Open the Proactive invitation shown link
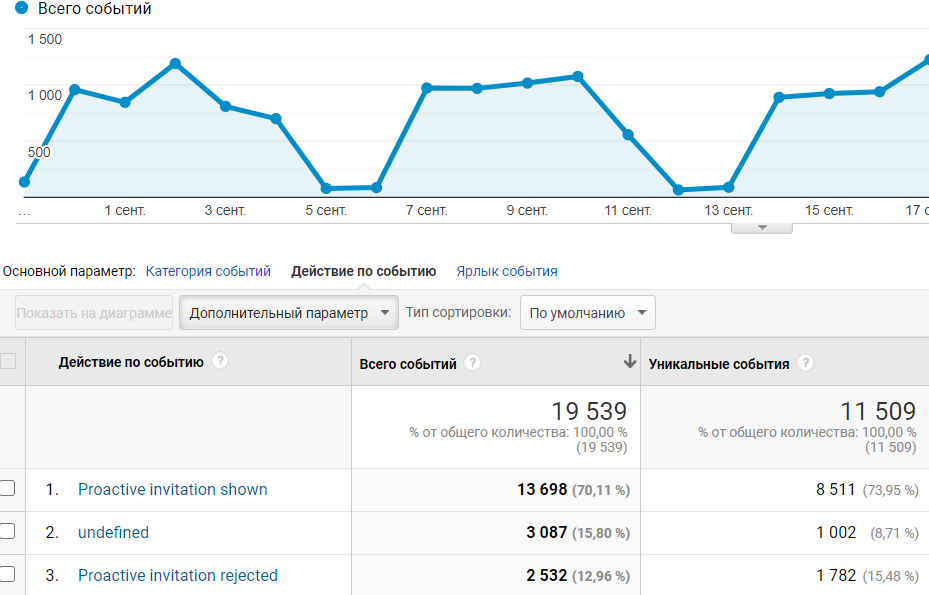Screen dimensions: 929x595 (x=173, y=490)
